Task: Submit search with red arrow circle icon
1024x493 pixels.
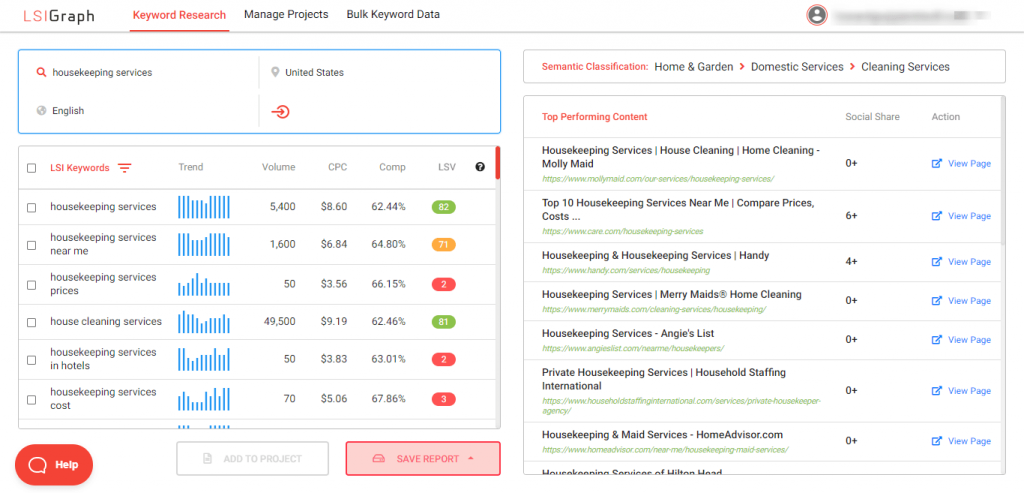Action: click(x=280, y=112)
